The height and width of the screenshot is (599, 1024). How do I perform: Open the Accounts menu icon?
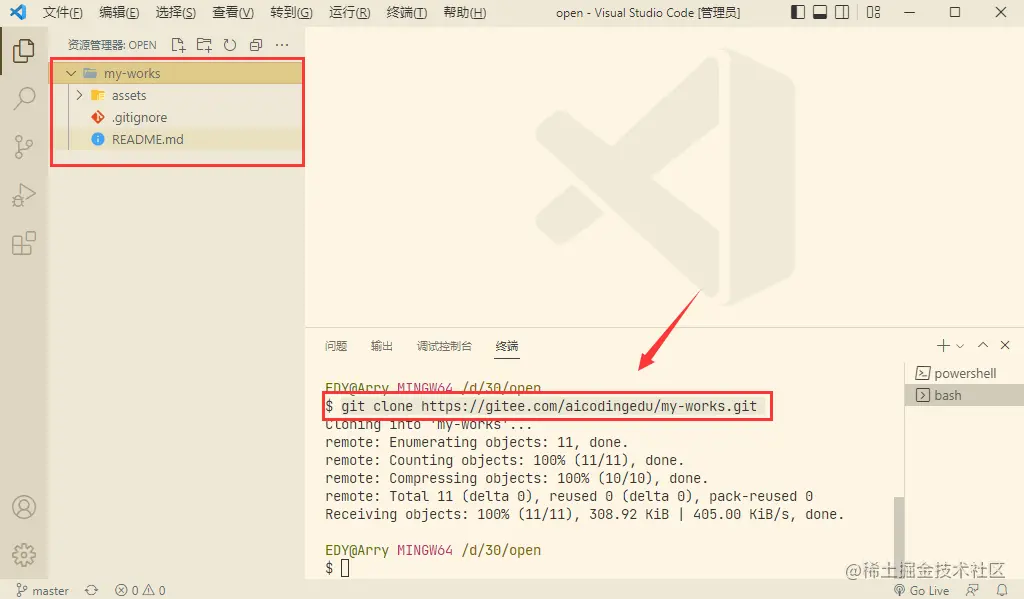[x=24, y=507]
